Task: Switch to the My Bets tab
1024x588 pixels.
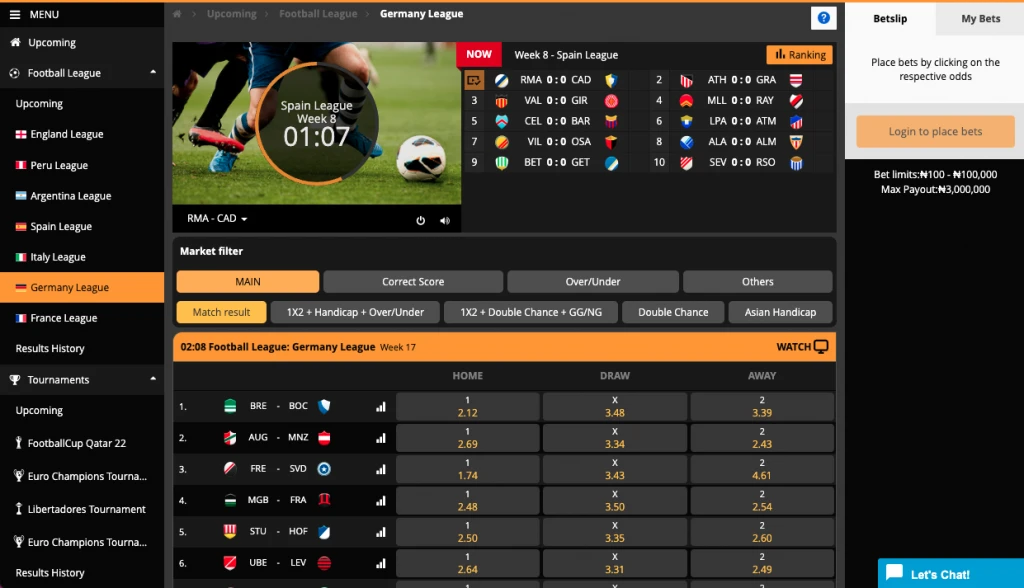Action: pyautogui.click(x=980, y=18)
